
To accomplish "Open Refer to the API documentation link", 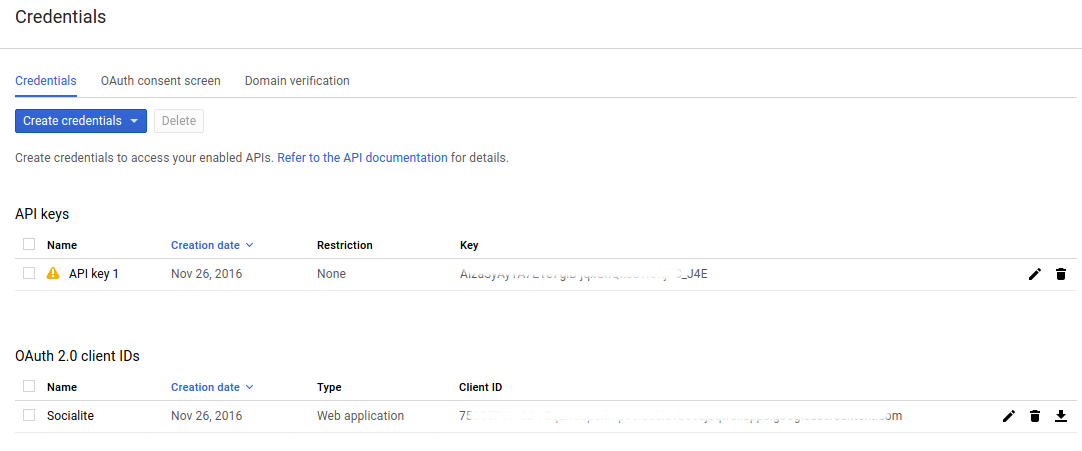I will click(362, 158).
